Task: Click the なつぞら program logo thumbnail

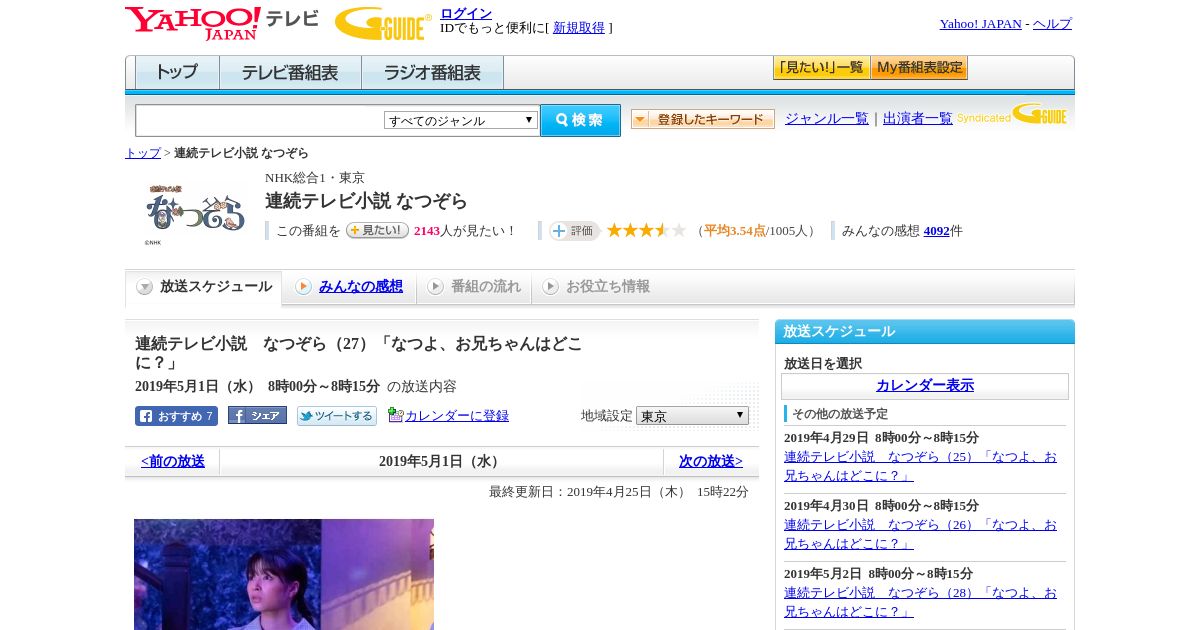Action: 195,212
